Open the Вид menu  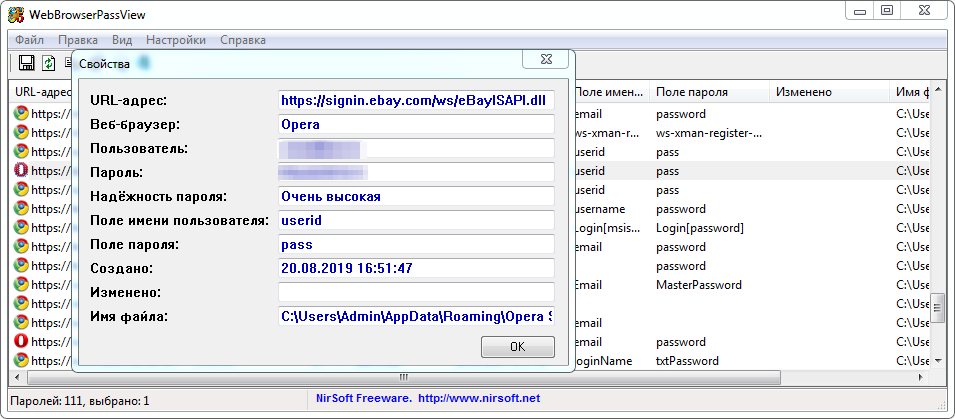coord(122,40)
